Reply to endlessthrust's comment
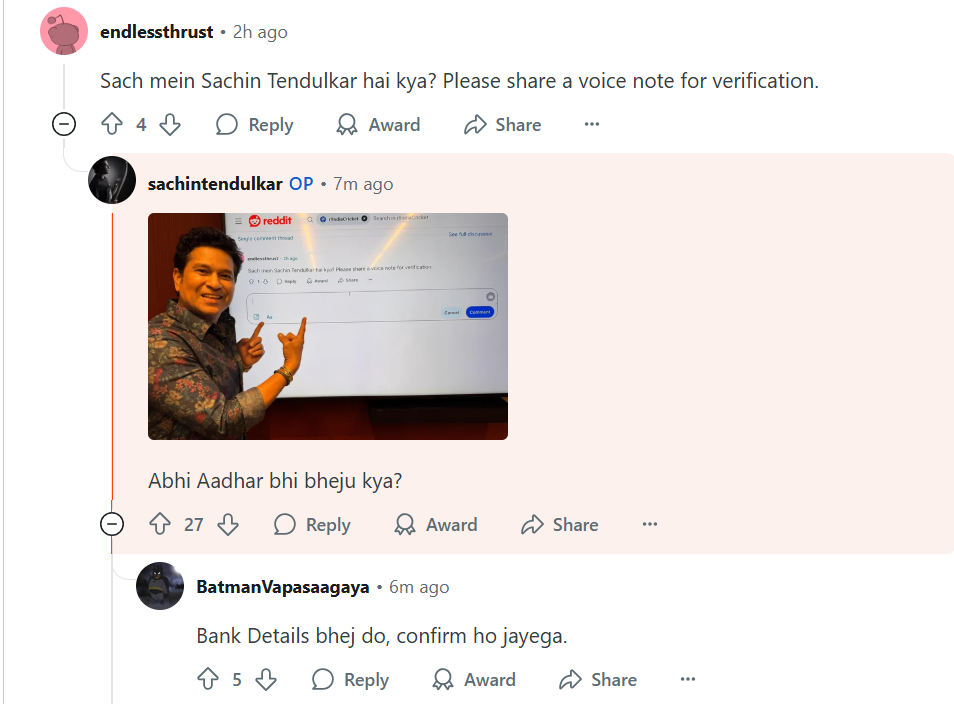 (x=255, y=125)
